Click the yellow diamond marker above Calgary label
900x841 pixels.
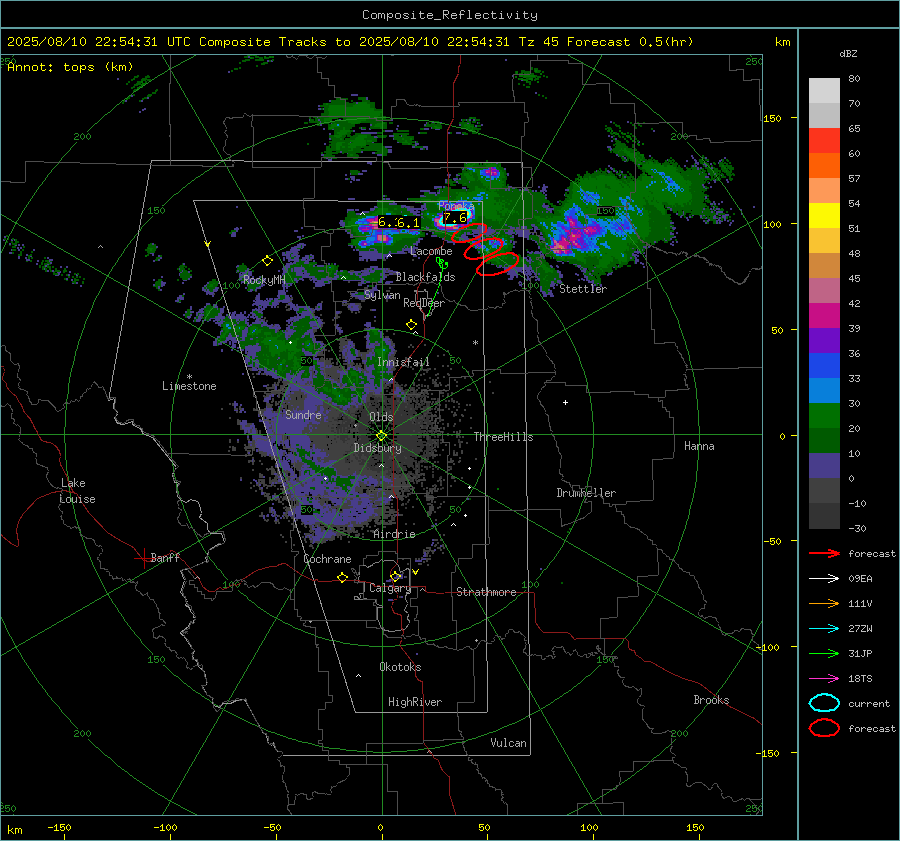coord(395,576)
